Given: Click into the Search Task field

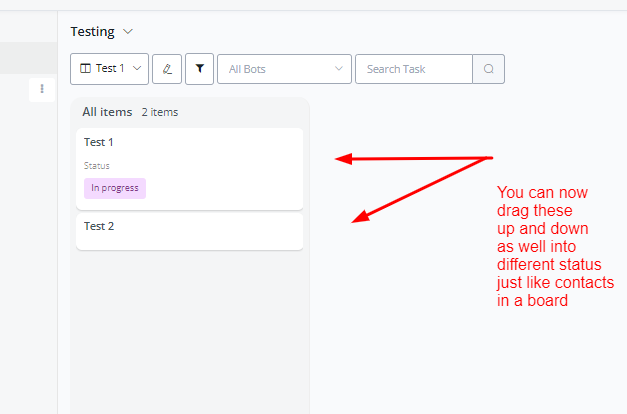Looking at the screenshot, I should pyautogui.click(x=413, y=69).
